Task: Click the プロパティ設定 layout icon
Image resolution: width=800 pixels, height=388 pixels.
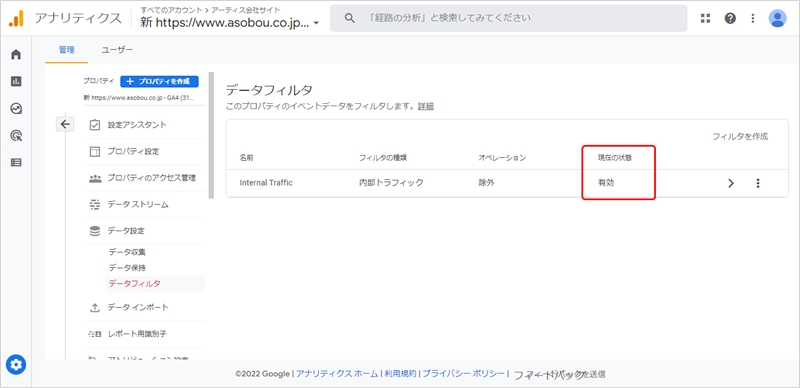Action: click(x=94, y=152)
